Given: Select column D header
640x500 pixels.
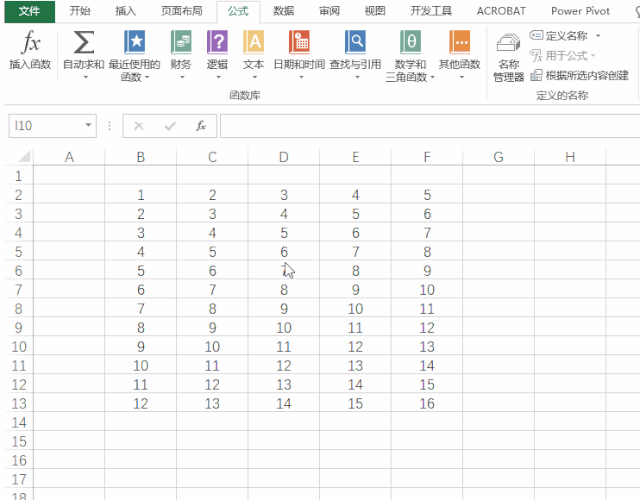Looking at the screenshot, I should (x=284, y=157).
